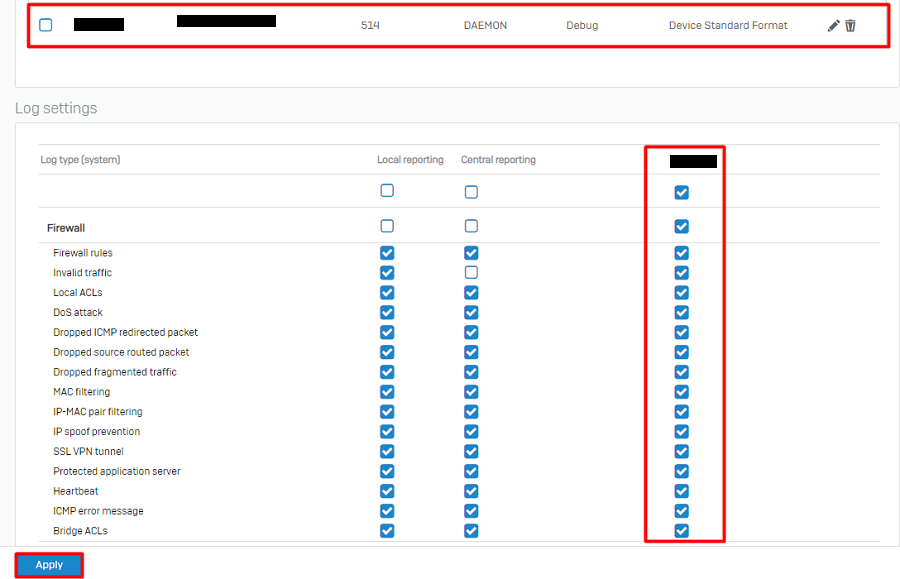Toggle Local reporting select-all checkbox in header row
This screenshot has height=579, width=900.
[387, 191]
